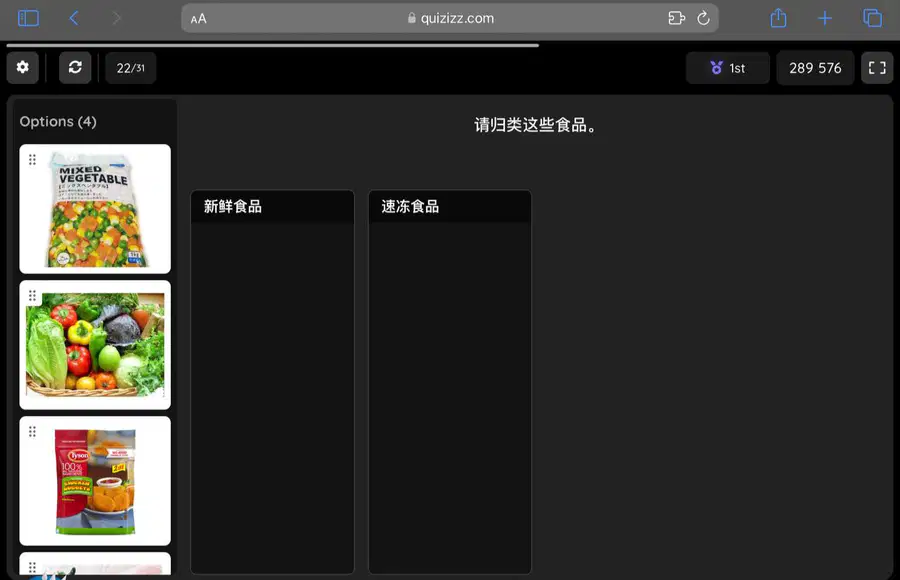Click the quiz progress bar under toolbar

coord(273,45)
